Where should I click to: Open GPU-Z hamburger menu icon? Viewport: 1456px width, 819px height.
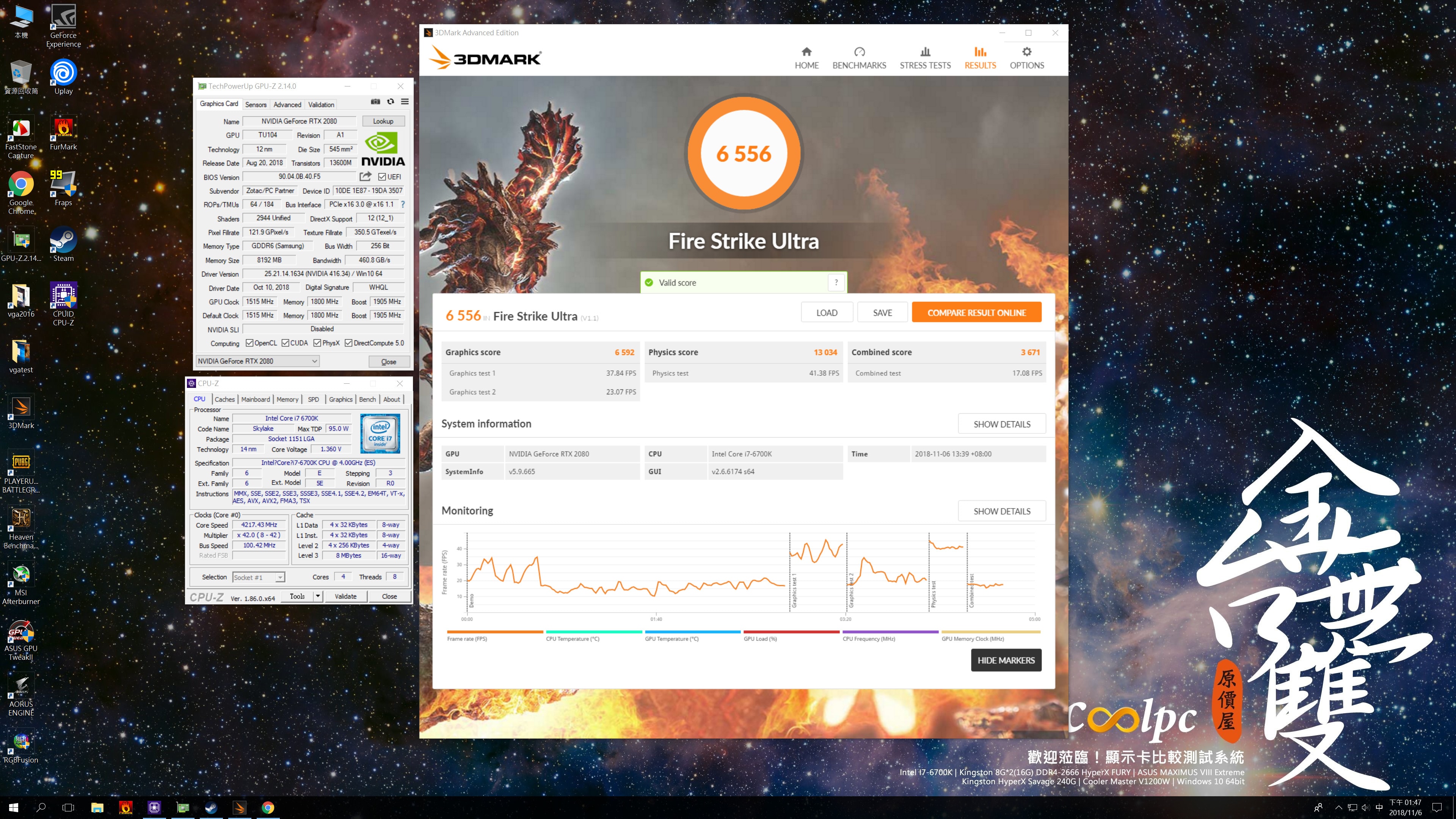(x=405, y=102)
